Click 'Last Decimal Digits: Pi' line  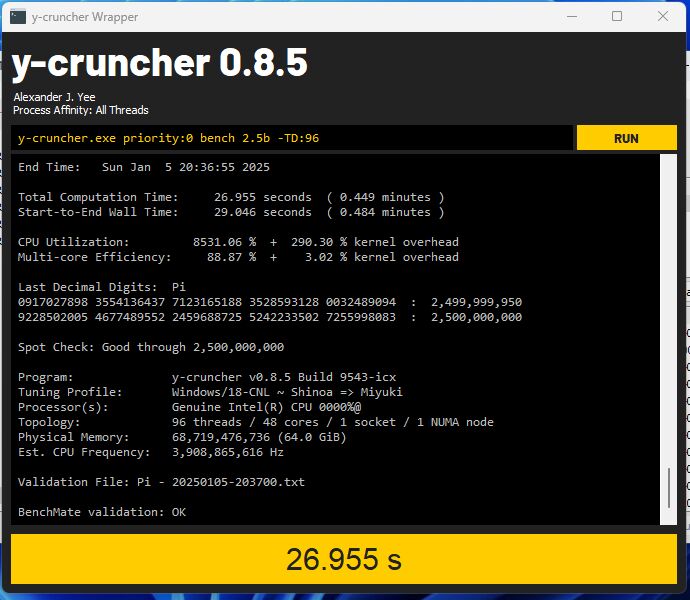click(x=102, y=287)
